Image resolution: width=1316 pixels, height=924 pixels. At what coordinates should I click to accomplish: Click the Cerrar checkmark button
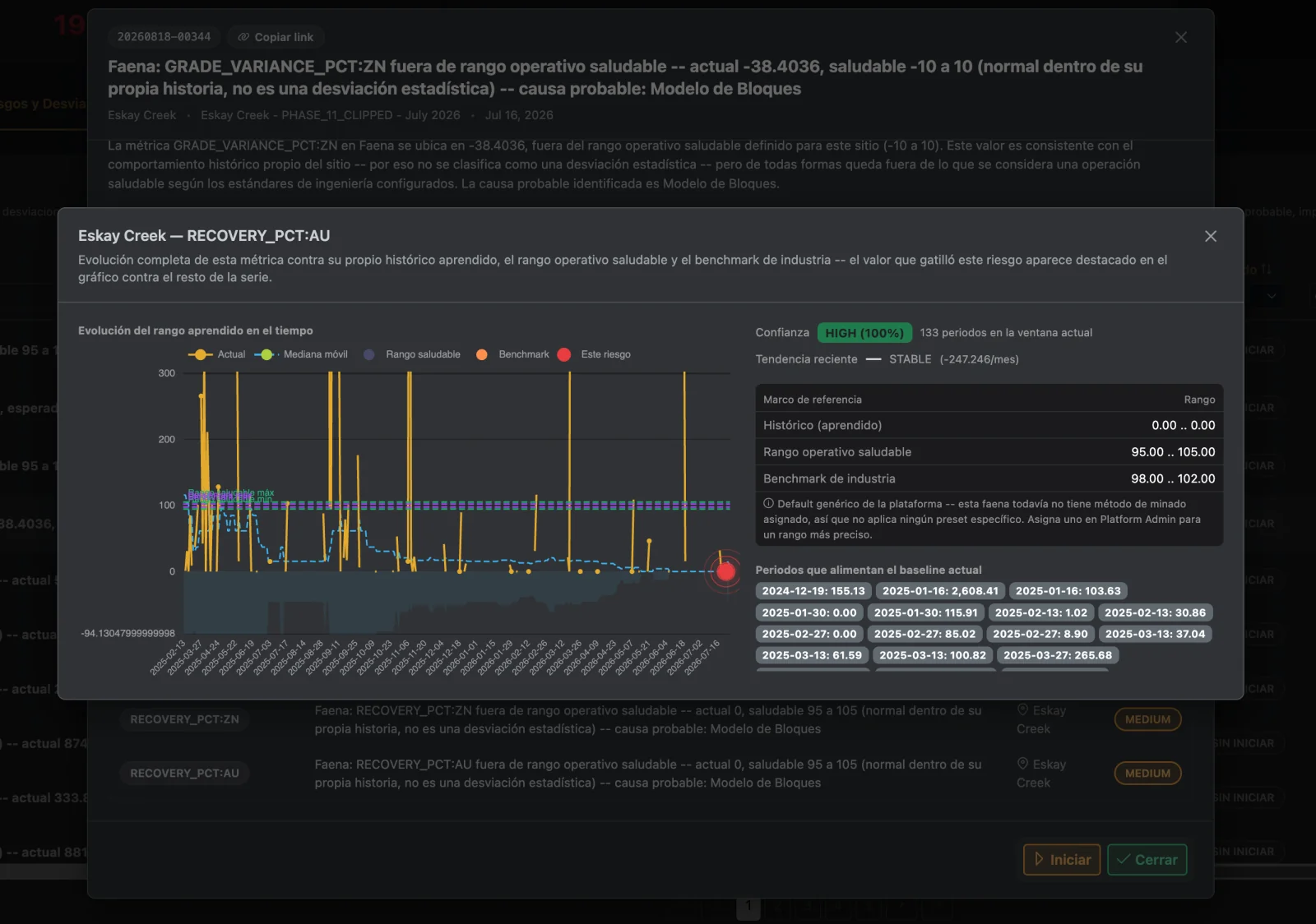click(x=1147, y=860)
